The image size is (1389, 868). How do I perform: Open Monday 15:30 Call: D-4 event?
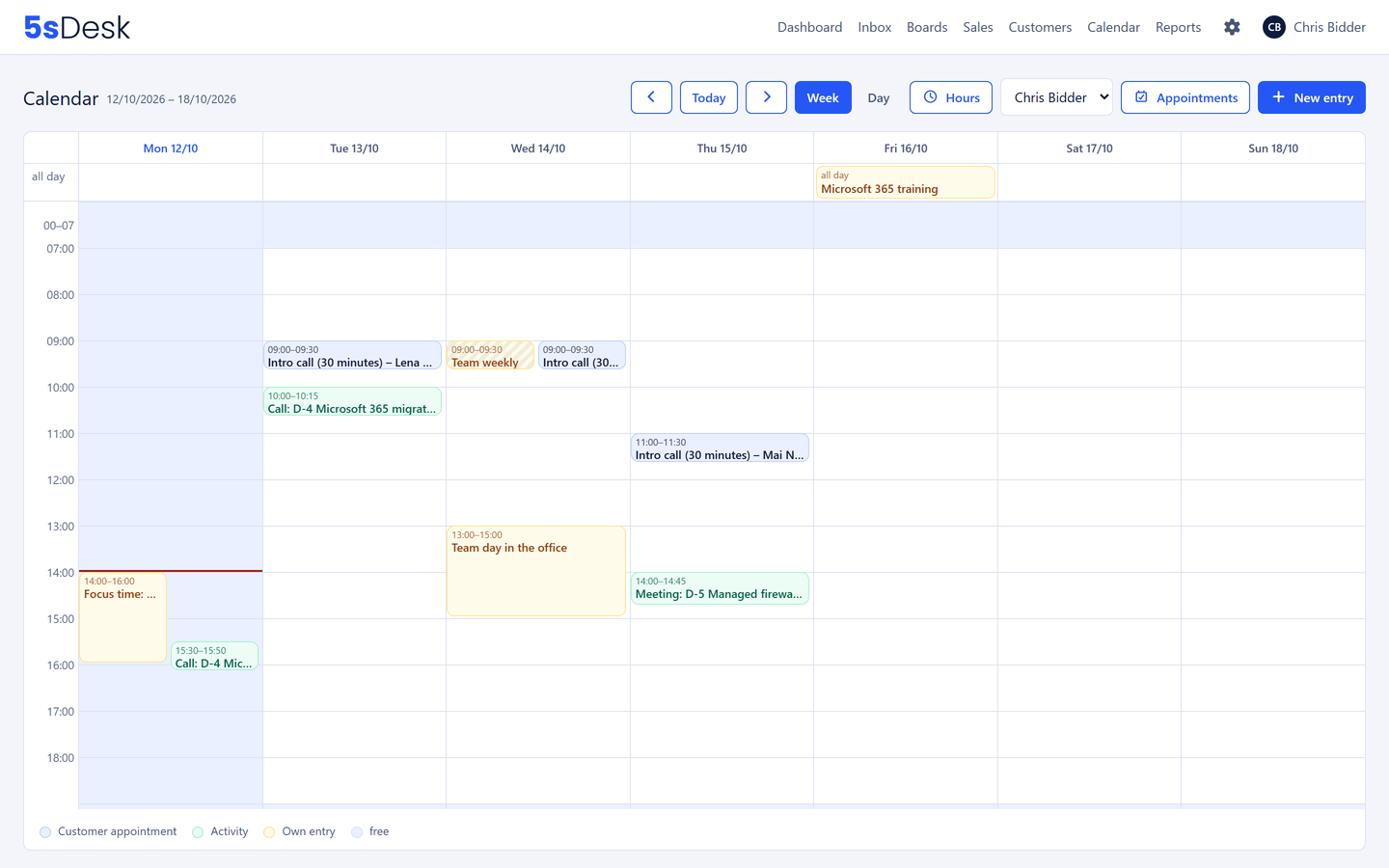(214, 656)
